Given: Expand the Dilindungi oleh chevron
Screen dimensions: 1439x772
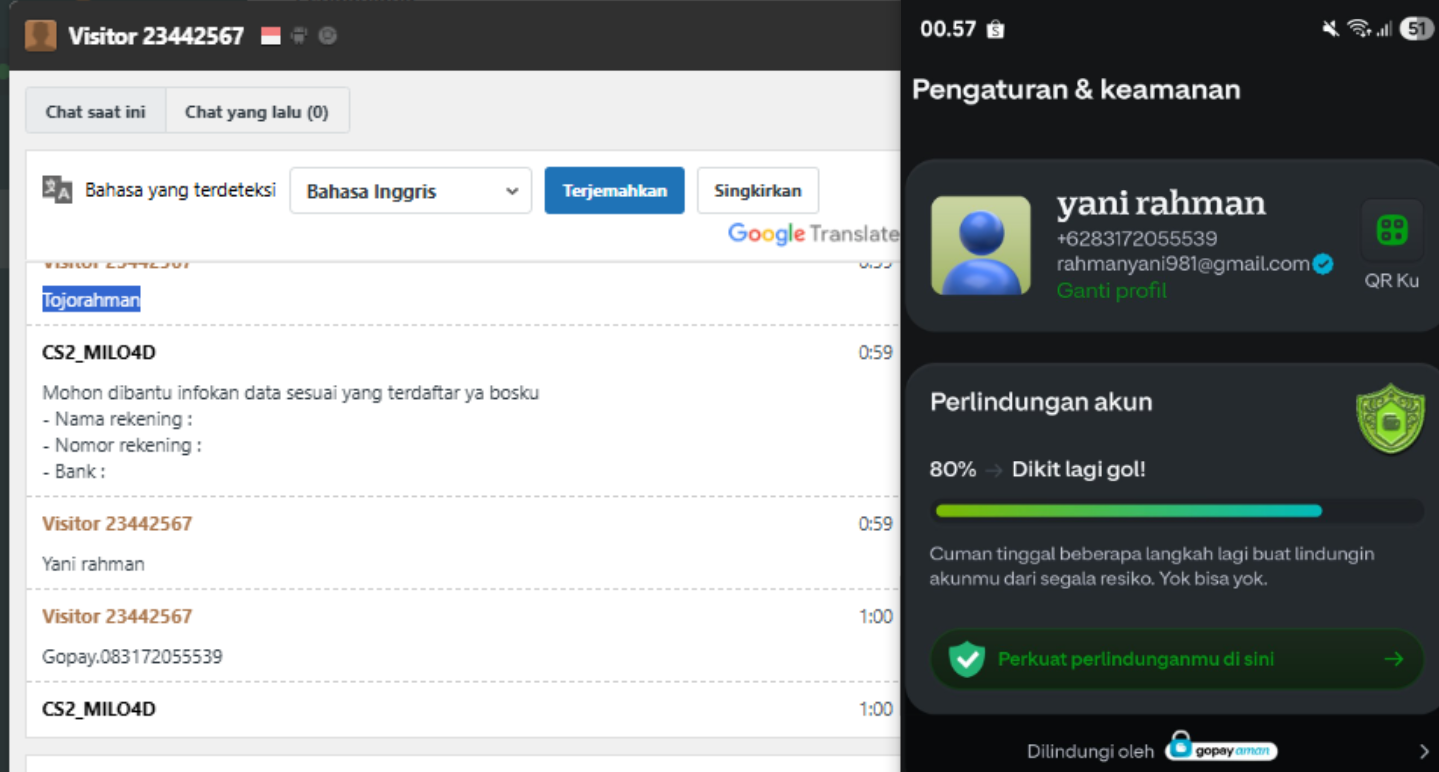Looking at the screenshot, I should pos(1424,751).
